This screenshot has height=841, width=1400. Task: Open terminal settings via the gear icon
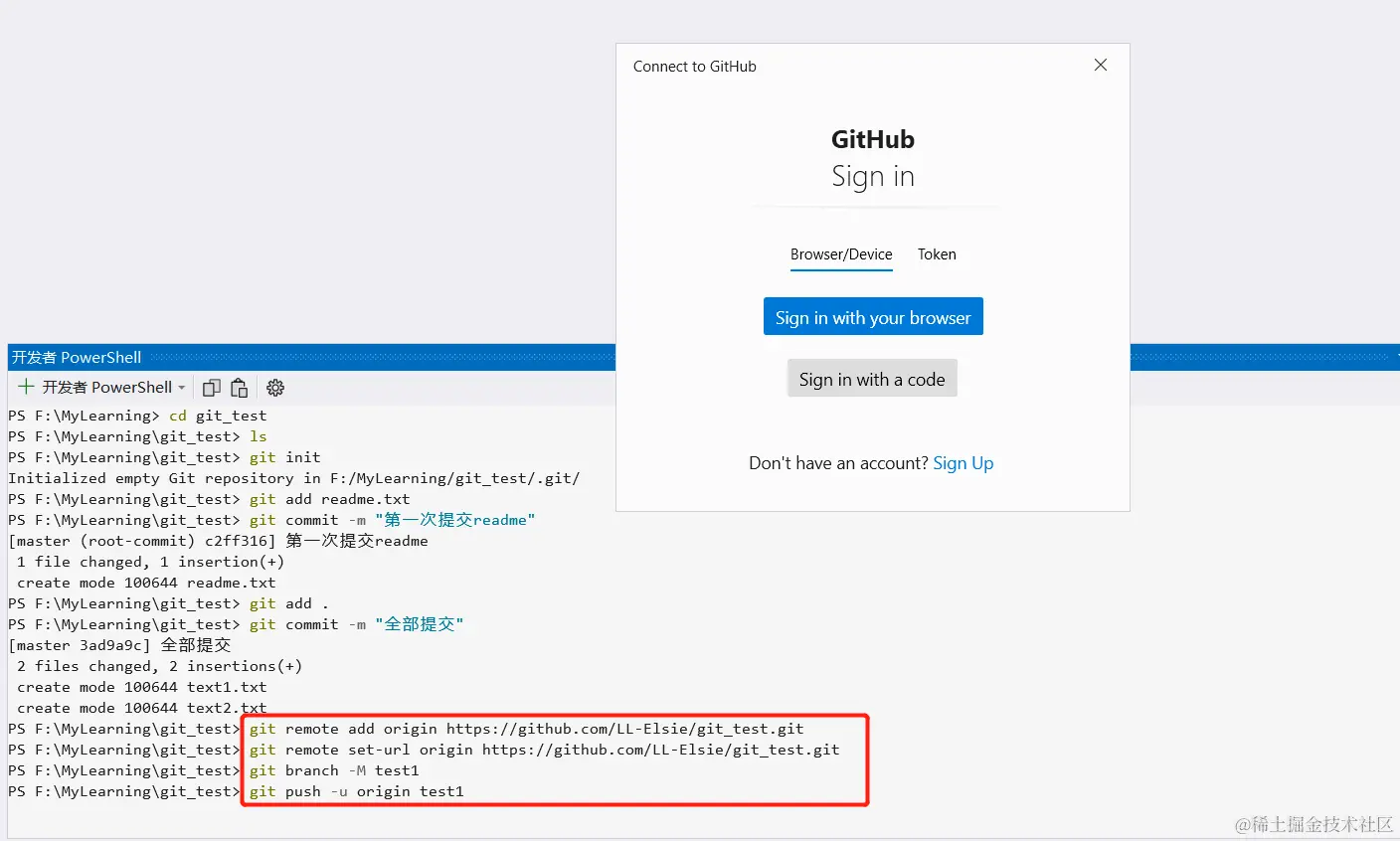pos(275,388)
